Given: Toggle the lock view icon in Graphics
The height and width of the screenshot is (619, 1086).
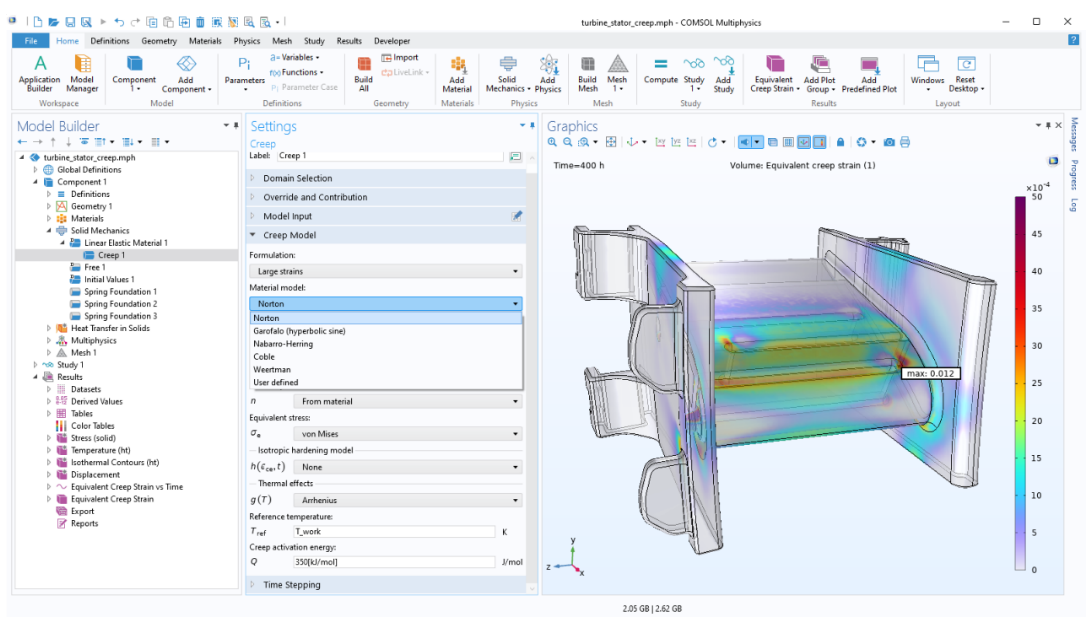Looking at the screenshot, I should pyautogui.click(x=840, y=142).
